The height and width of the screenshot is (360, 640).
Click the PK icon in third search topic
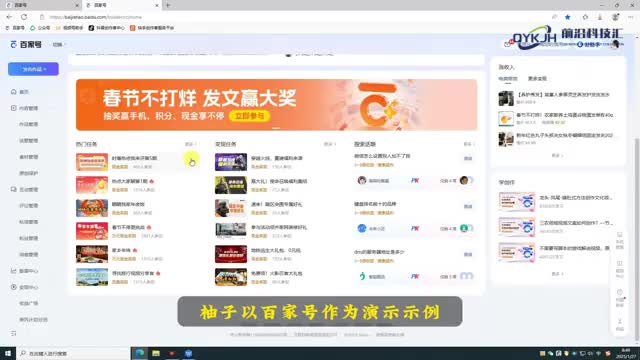click(x=415, y=276)
